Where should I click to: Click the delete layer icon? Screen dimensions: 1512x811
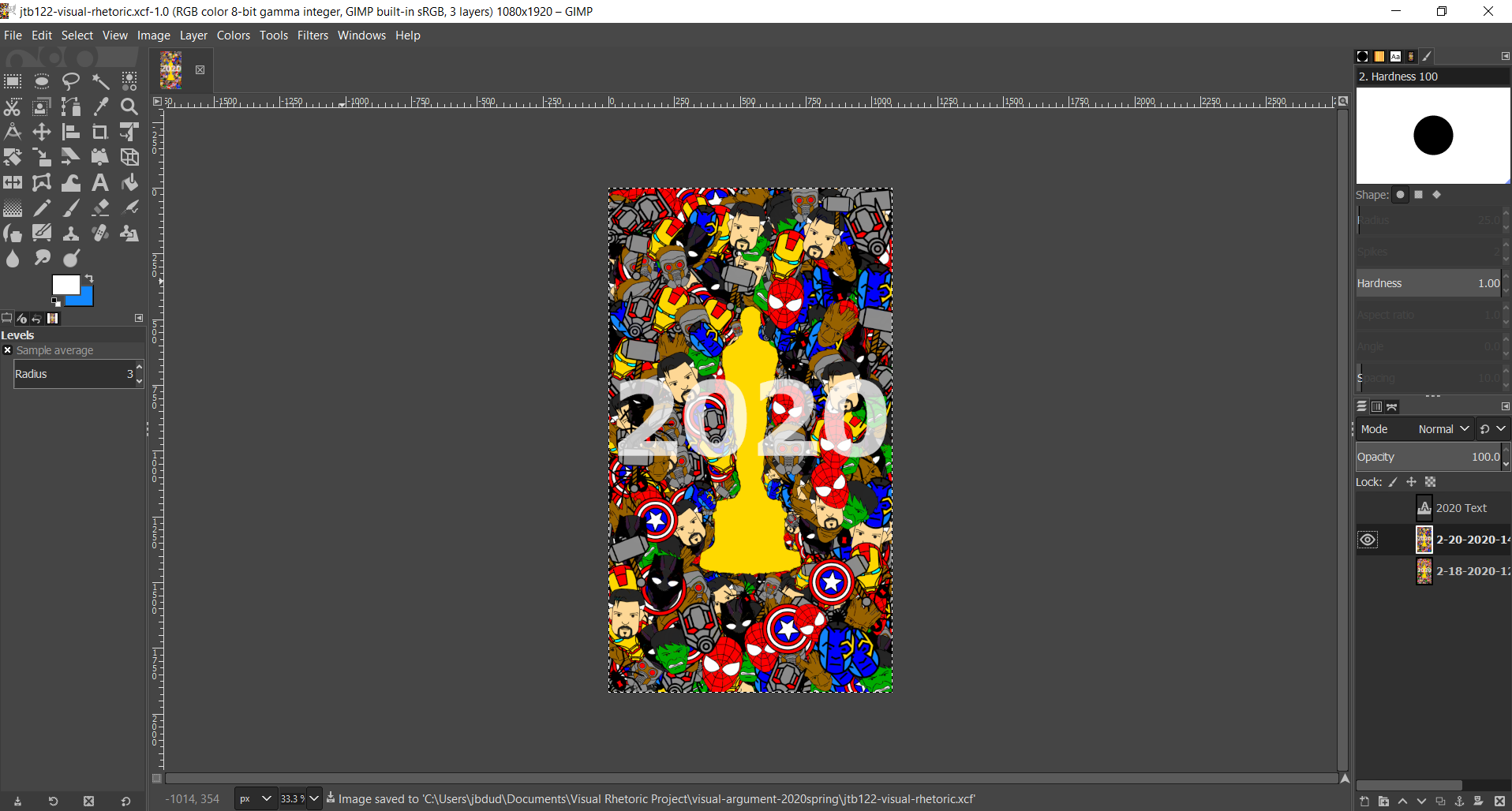(x=1500, y=801)
